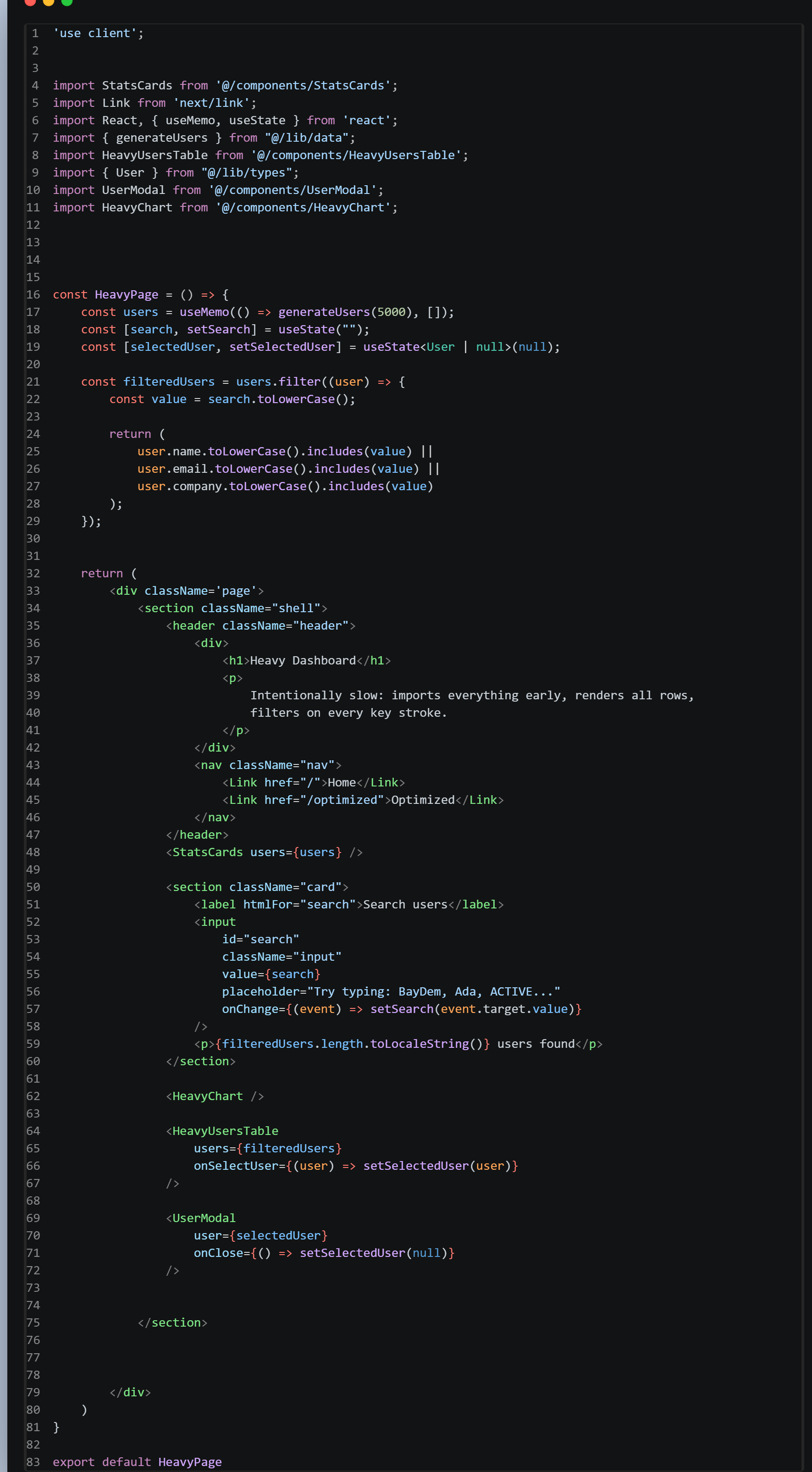
Task: Click the className="header" attribute
Action: click(x=285, y=626)
